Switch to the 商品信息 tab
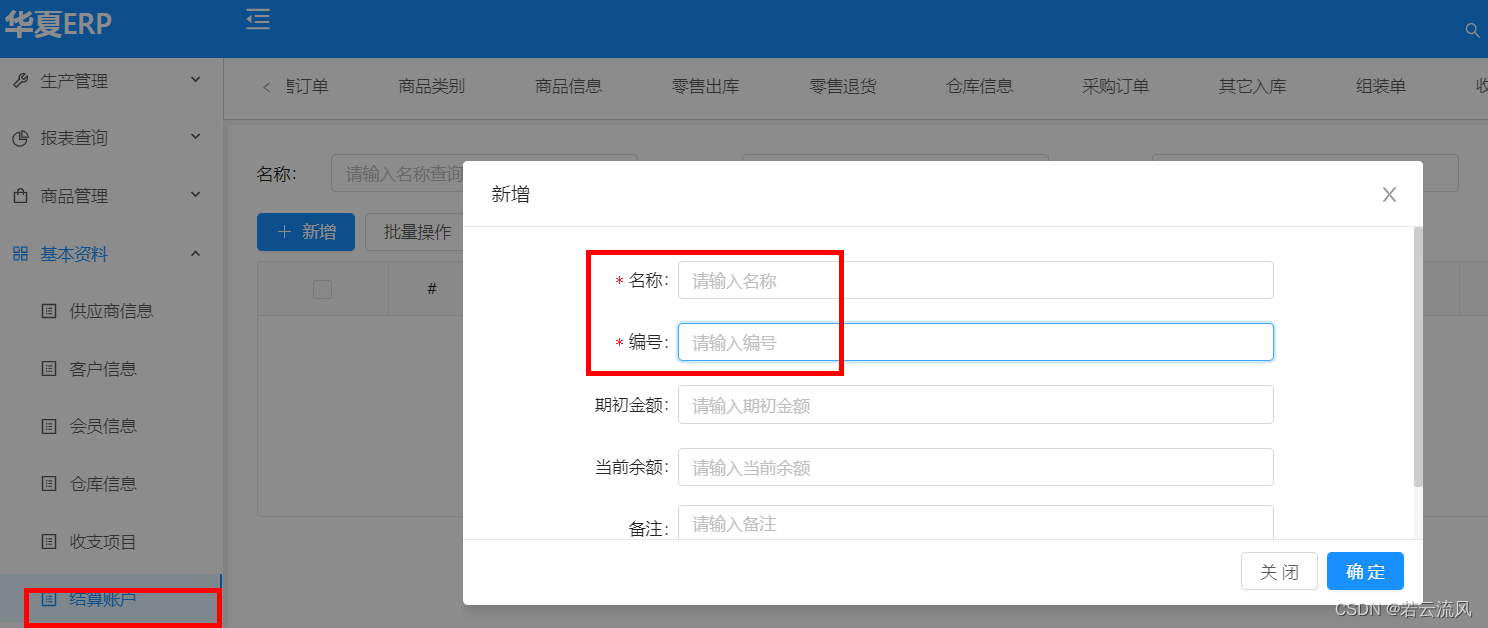Viewport: 1488px width, 628px height. coord(569,86)
